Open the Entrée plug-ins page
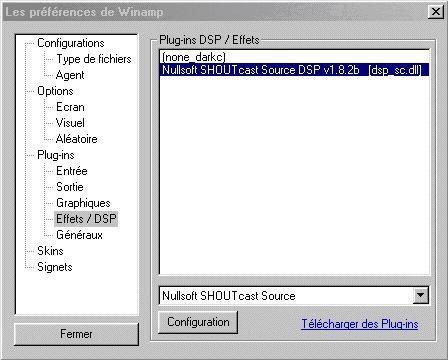448x360 pixels. point(72,171)
